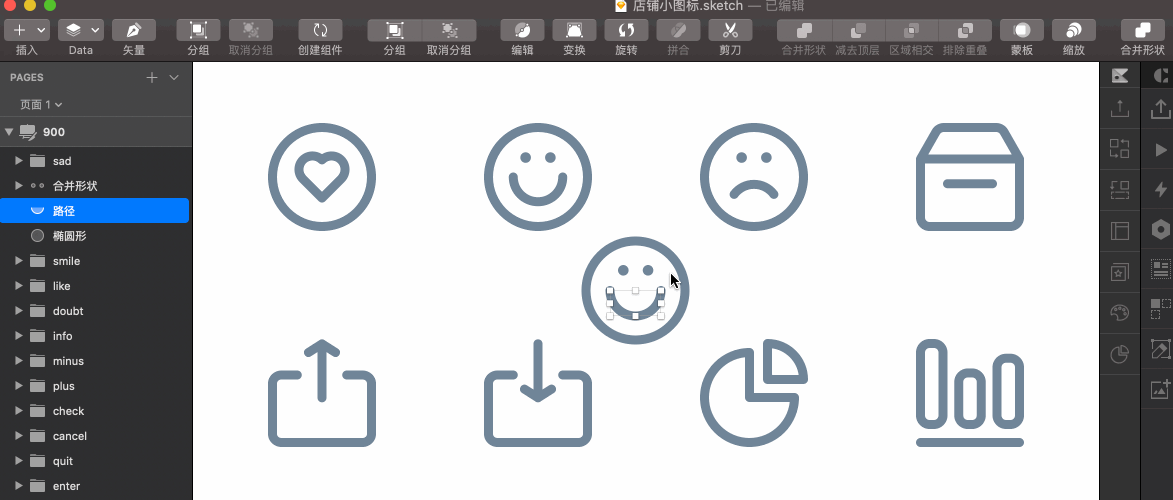Click the dimmed 取消分组 ungroup button
1173x500 pixels.
click(x=251, y=30)
